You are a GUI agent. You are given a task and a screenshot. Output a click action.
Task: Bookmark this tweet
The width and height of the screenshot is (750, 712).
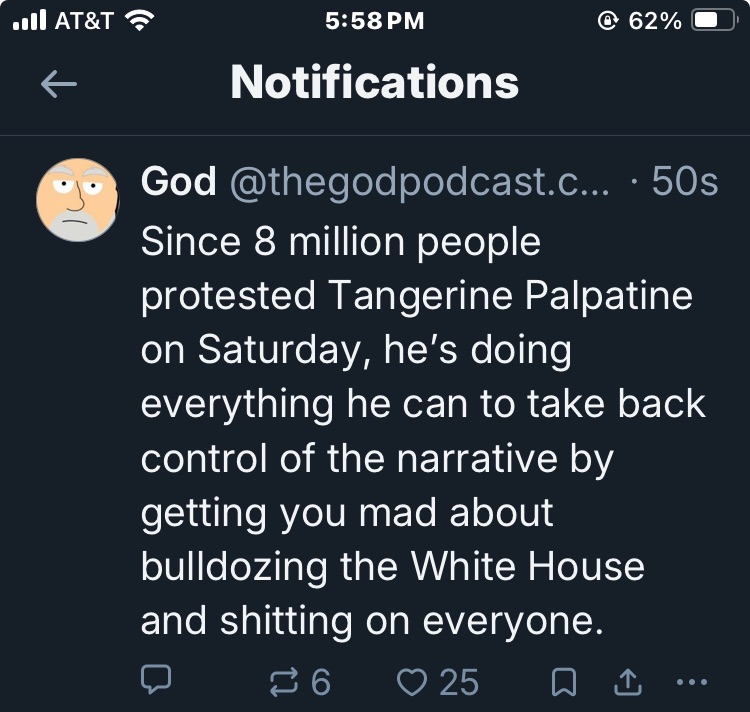563,681
